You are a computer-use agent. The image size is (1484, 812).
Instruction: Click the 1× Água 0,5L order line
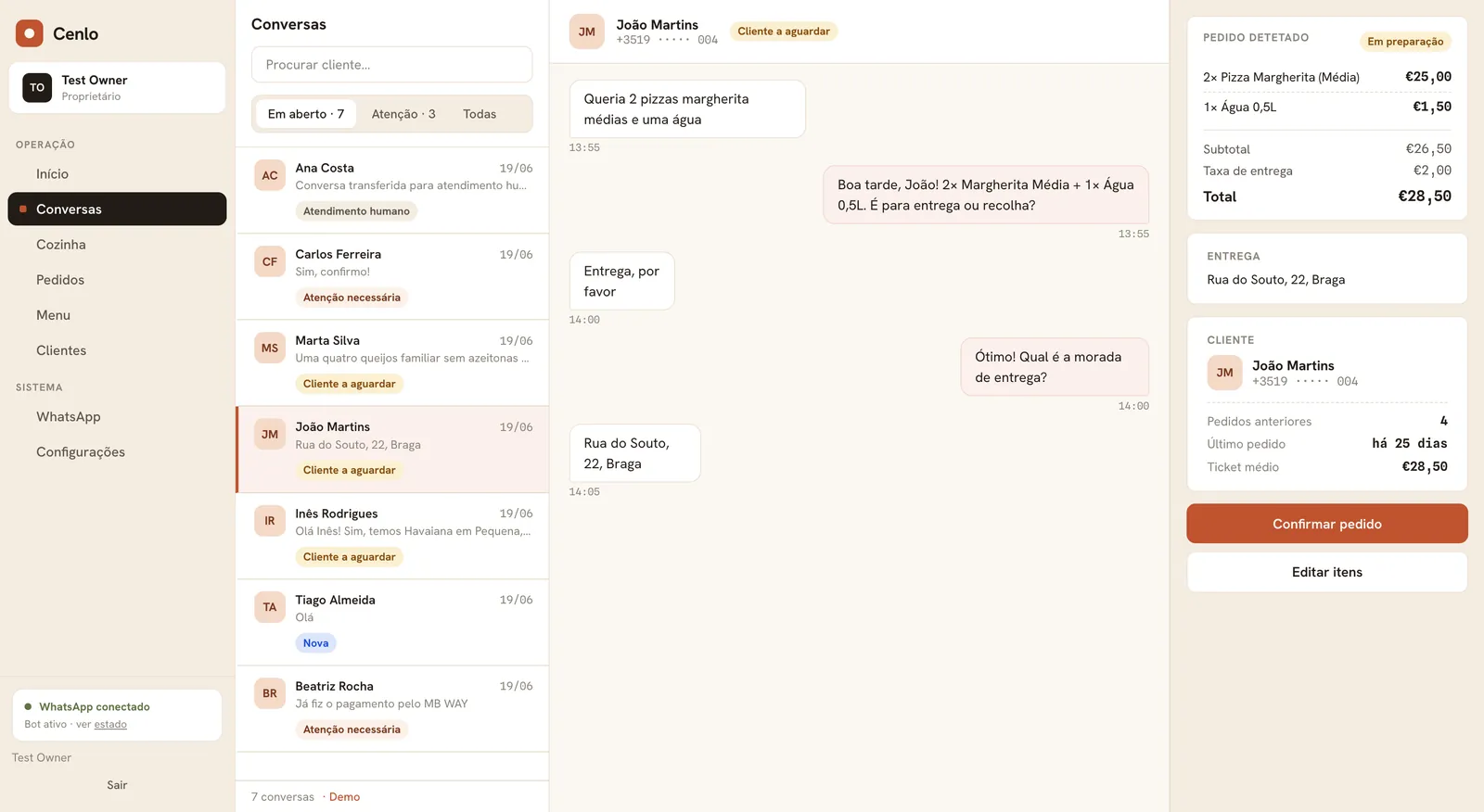(1327, 107)
